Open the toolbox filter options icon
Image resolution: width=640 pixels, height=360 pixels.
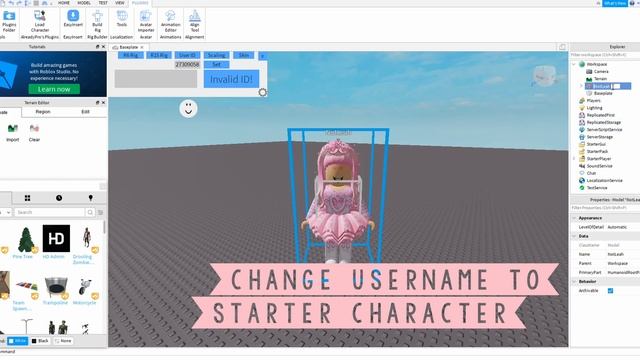(100, 212)
